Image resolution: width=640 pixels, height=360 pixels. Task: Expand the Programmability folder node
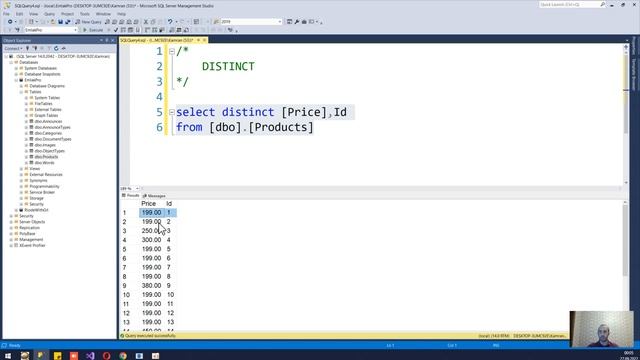point(21,187)
